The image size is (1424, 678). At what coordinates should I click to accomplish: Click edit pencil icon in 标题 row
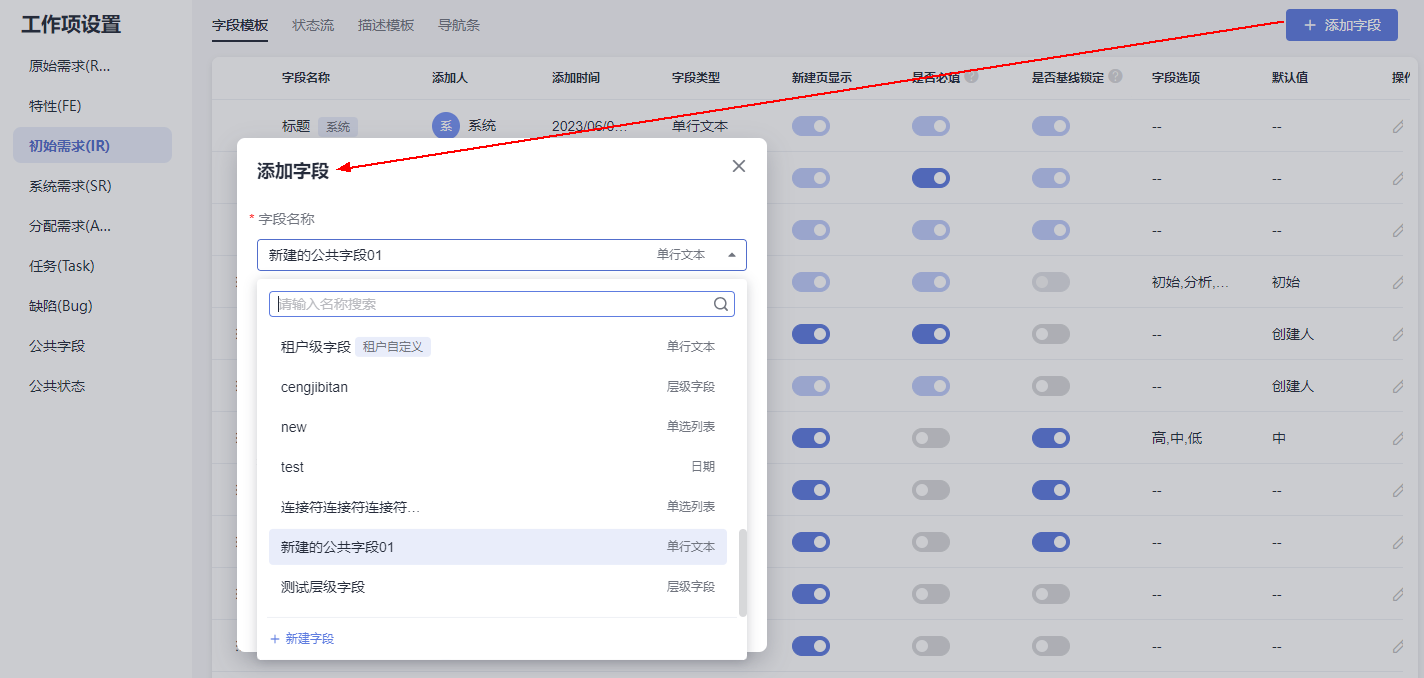click(1398, 126)
